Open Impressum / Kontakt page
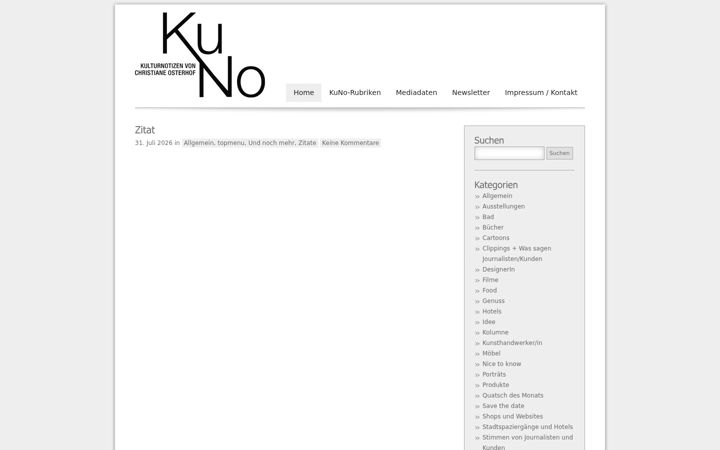Image resolution: width=720 pixels, height=450 pixels. [x=541, y=92]
